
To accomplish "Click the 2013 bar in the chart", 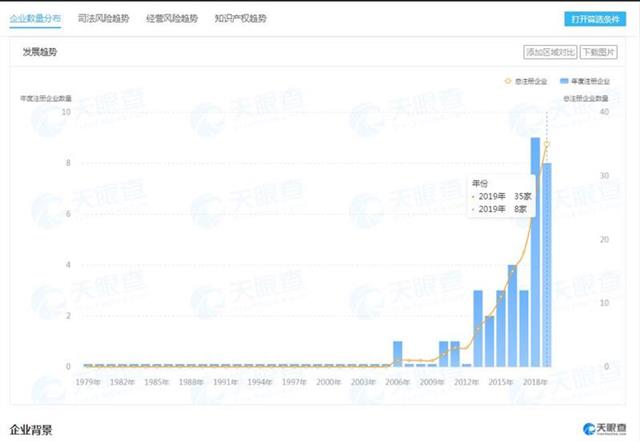I will 478,328.
